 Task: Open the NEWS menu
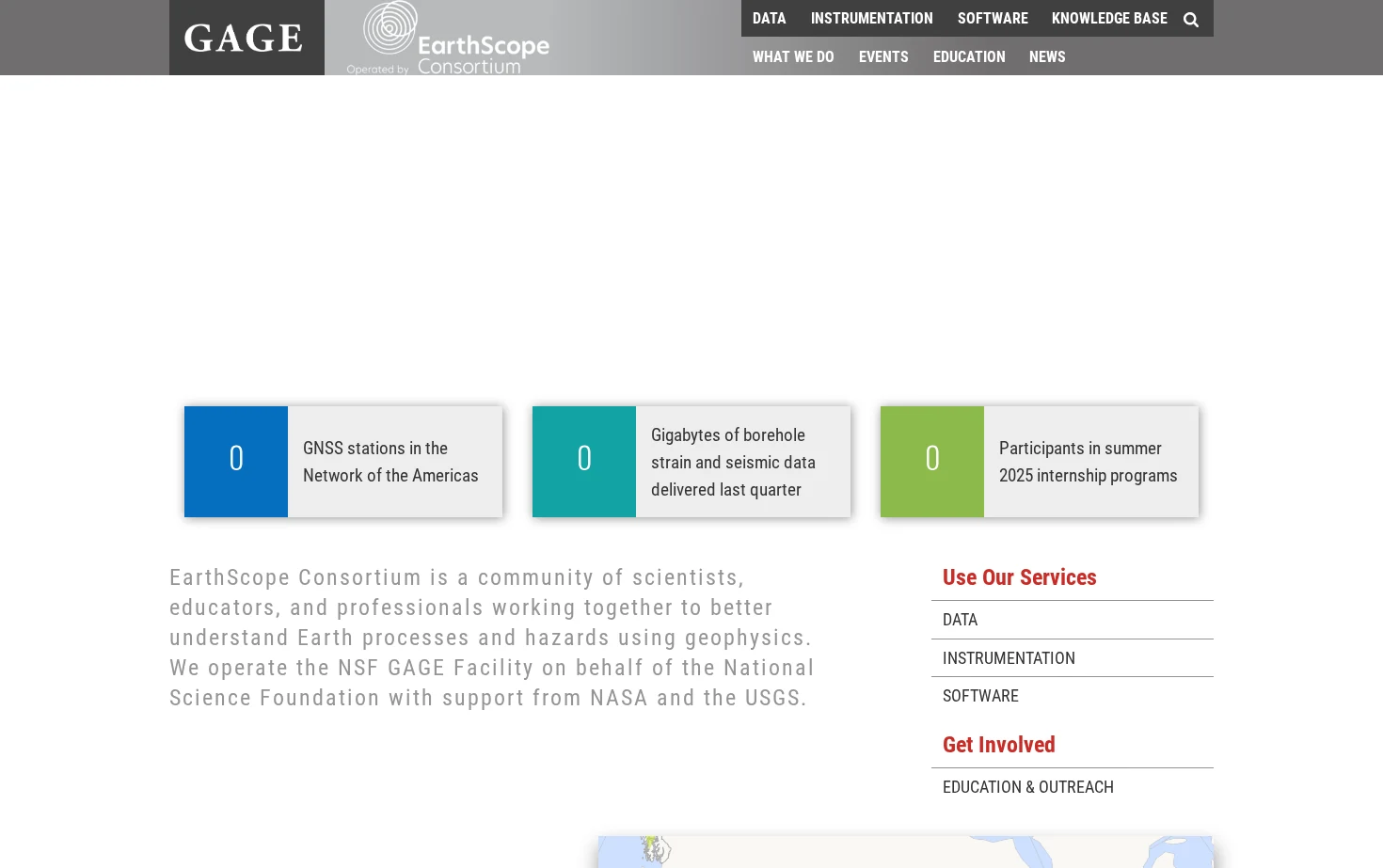pos(1047,56)
